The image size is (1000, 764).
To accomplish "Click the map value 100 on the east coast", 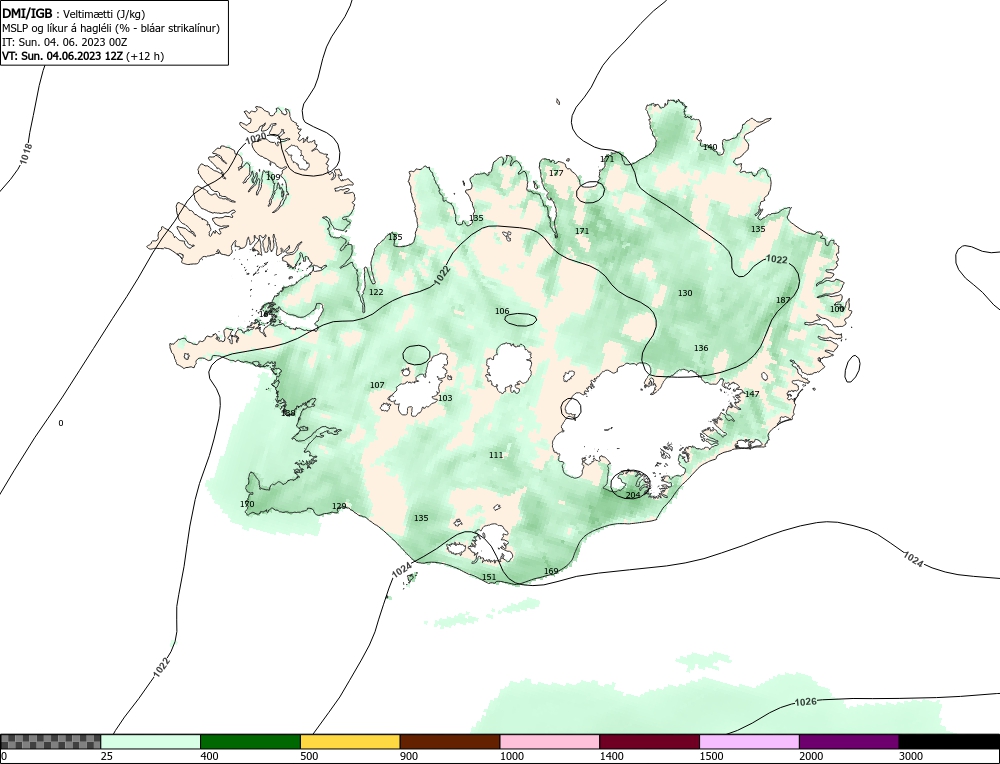I will click(837, 309).
